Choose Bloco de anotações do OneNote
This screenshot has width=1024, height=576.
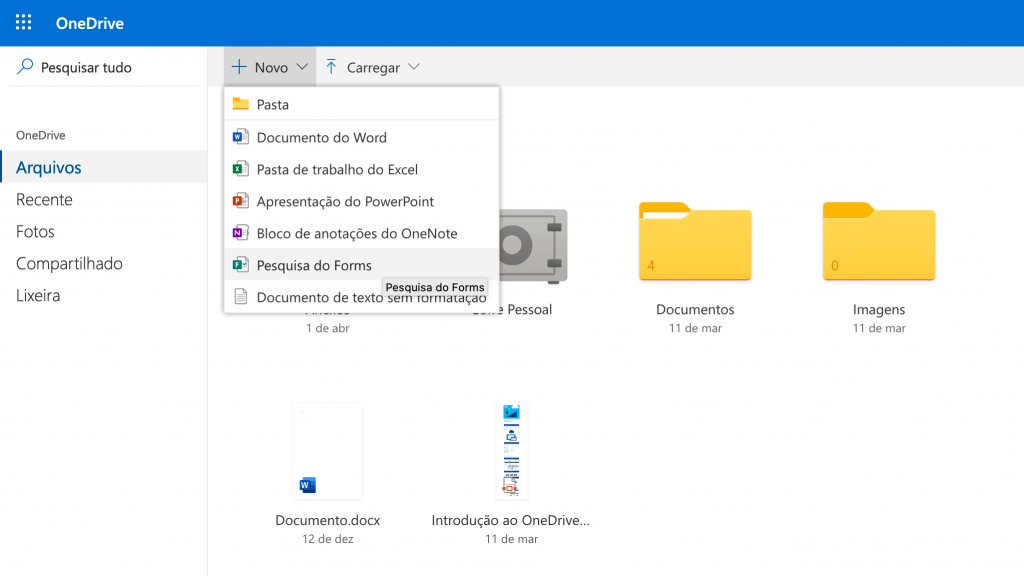click(361, 233)
